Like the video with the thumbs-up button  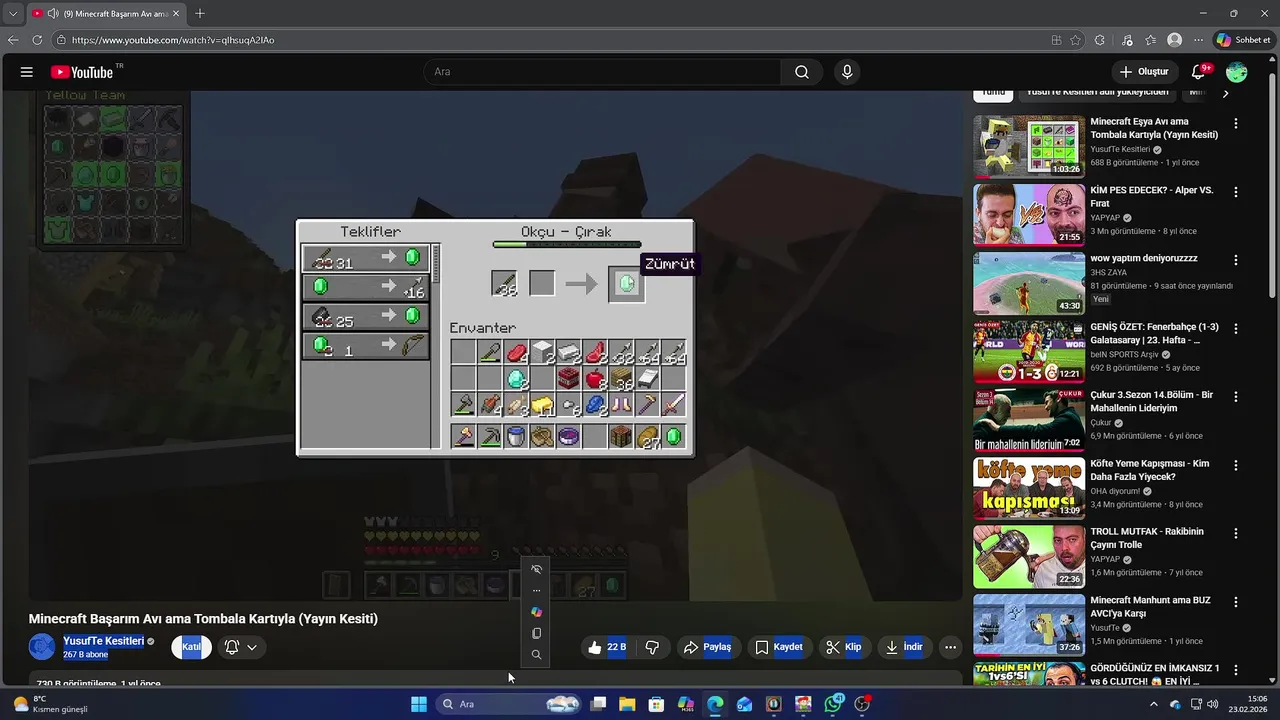click(607, 647)
